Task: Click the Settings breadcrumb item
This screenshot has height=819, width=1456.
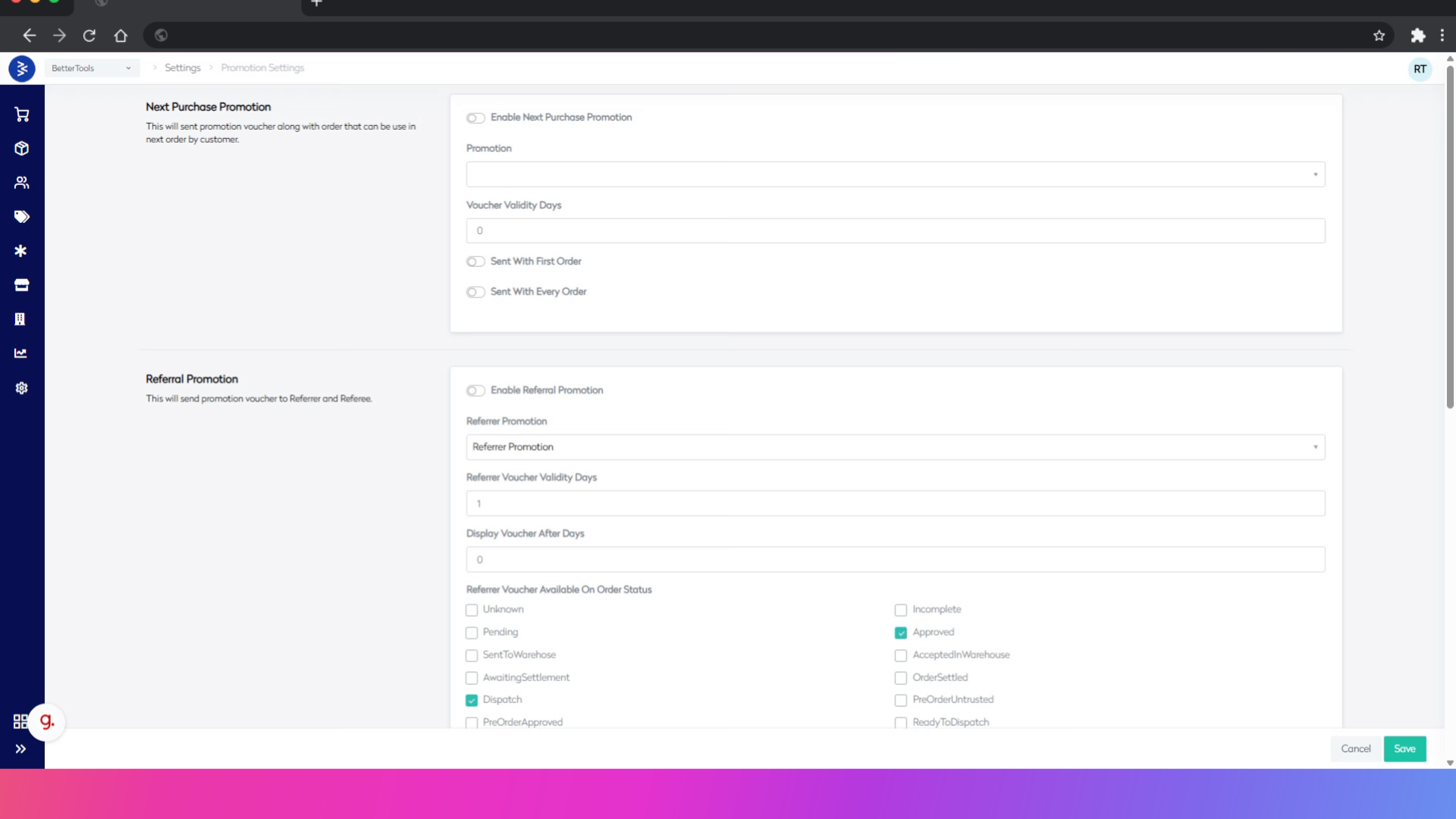Action: pyautogui.click(x=183, y=68)
